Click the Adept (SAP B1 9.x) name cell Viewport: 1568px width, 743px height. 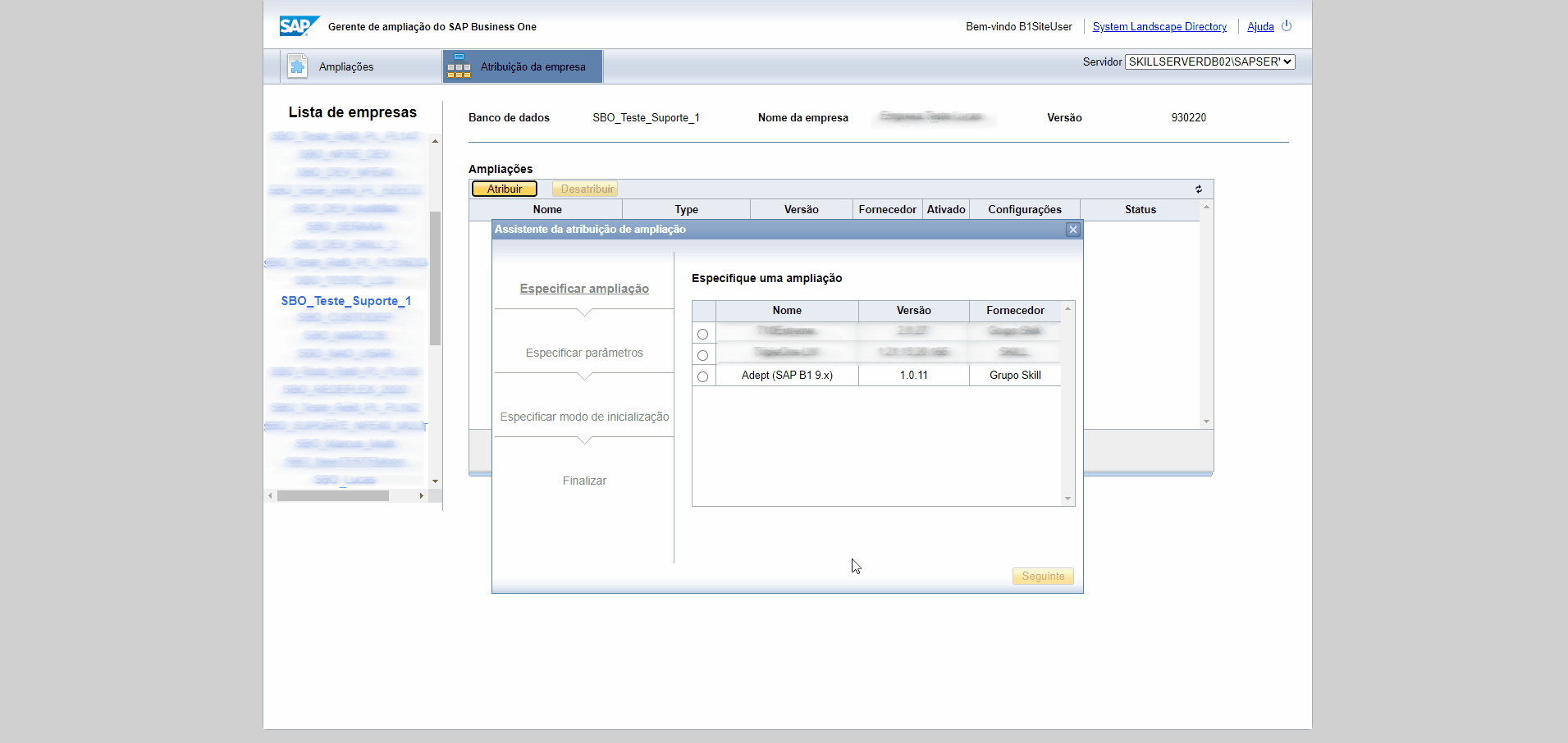pyautogui.click(x=787, y=376)
